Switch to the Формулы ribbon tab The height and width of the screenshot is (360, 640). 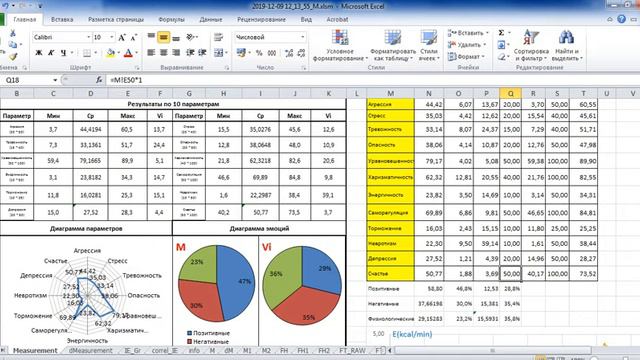(x=171, y=19)
